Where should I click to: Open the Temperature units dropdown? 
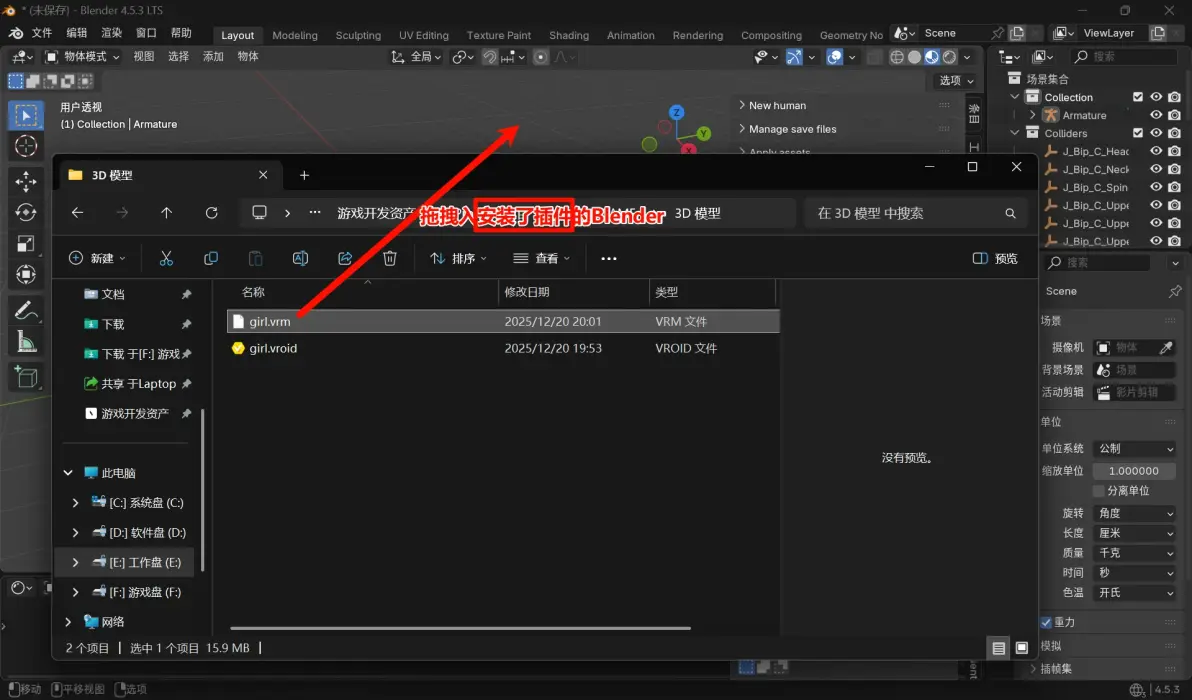[x=1135, y=592]
